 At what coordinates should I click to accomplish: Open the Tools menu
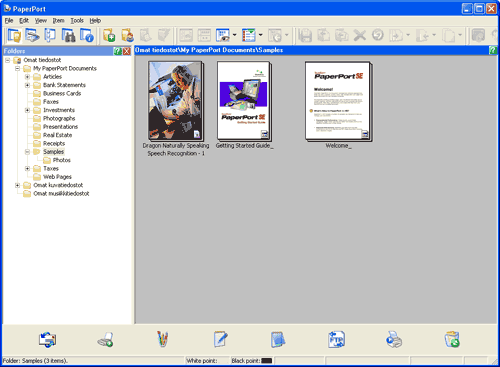[x=77, y=21]
